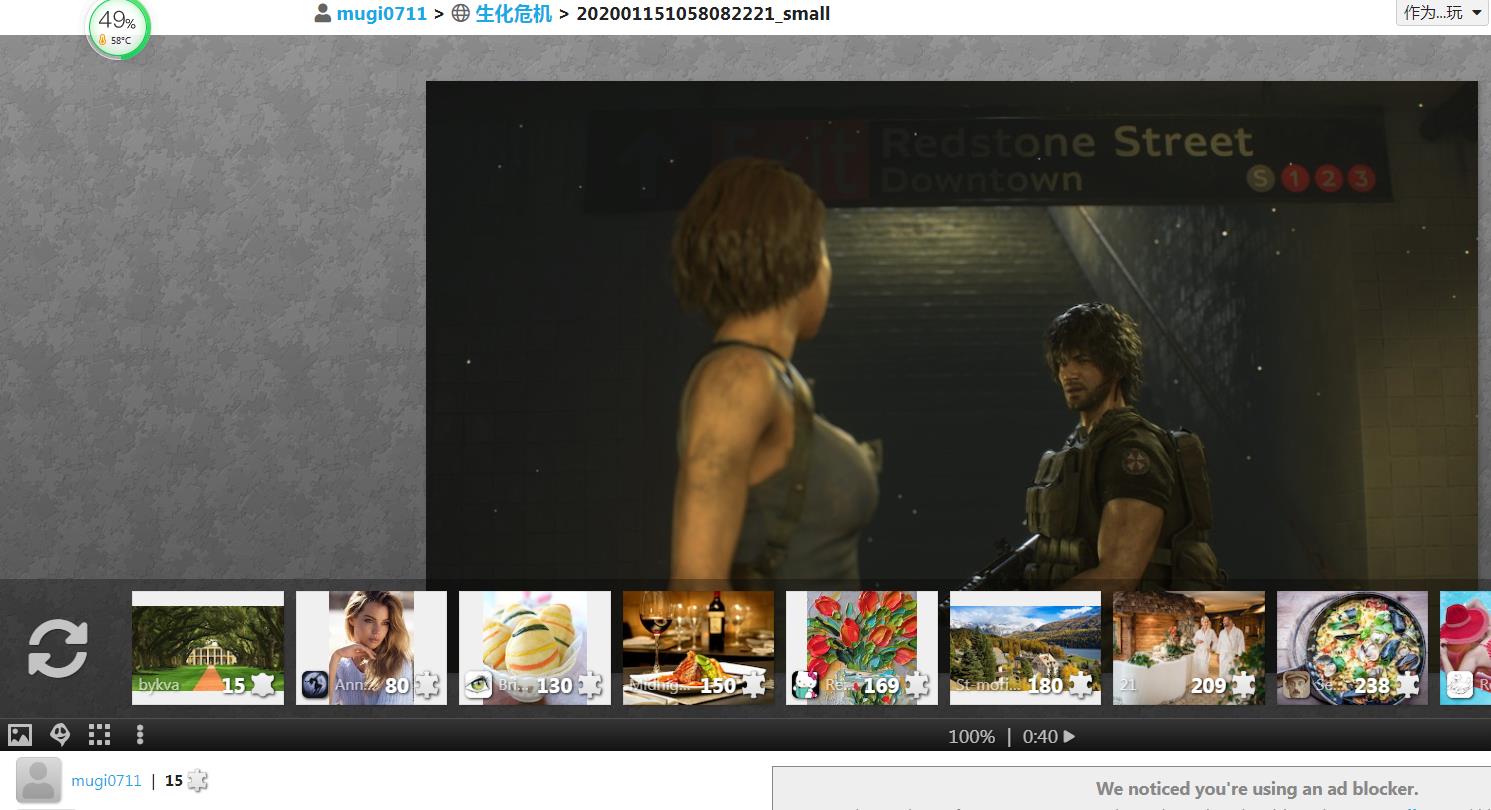The width and height of the screenshot is (1491, 810).
Task: Open the 169-piece red tulips puzzle
Action: 861,647
